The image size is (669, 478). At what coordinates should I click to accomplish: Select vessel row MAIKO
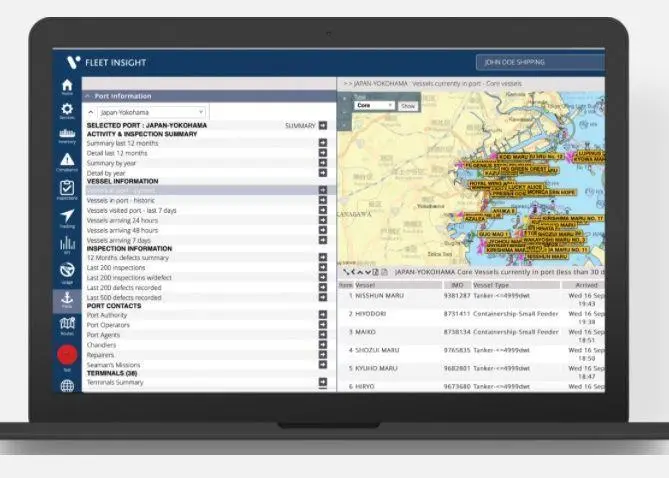(471, 336)
